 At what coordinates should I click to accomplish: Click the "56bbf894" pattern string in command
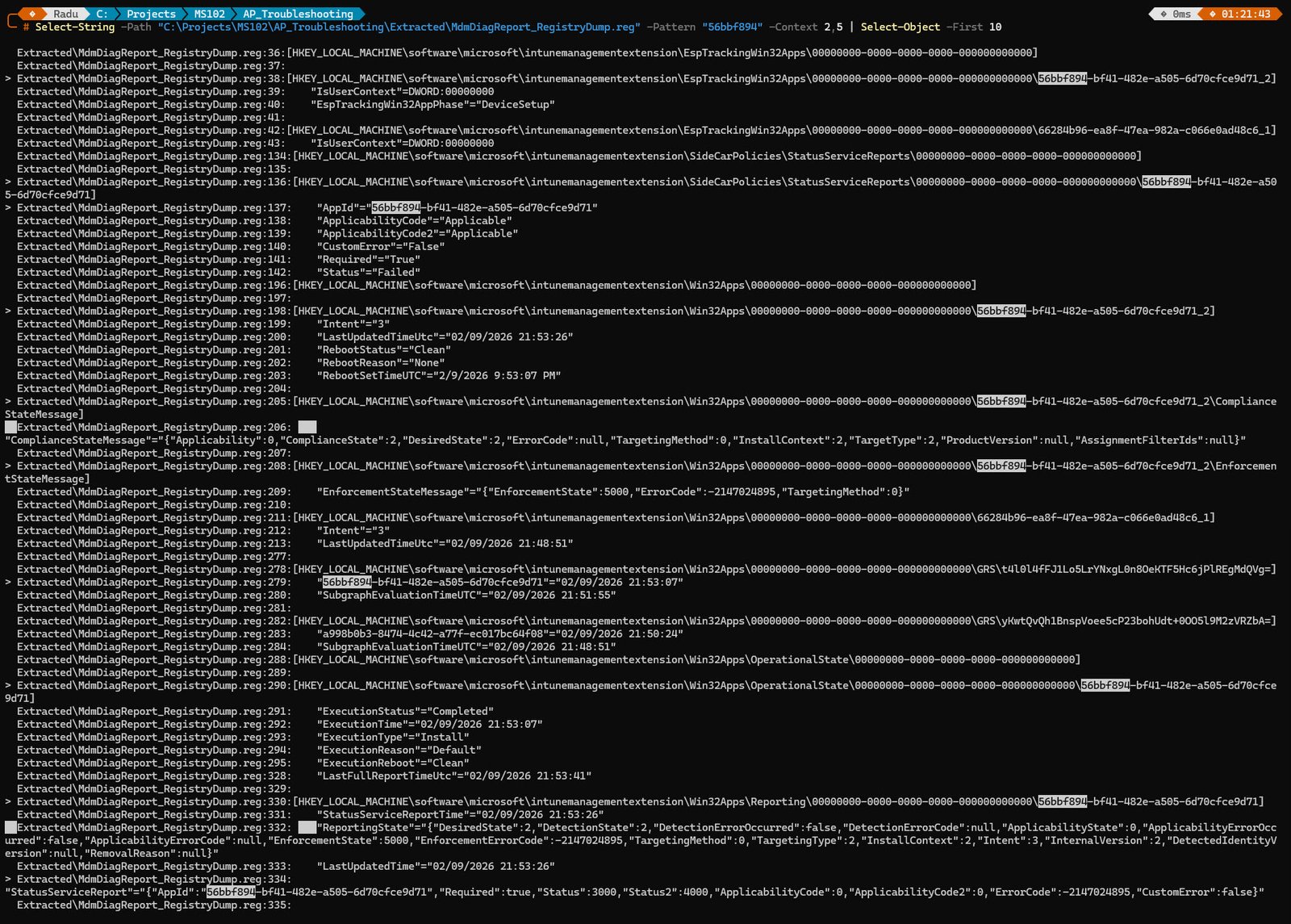pos(732,27)
